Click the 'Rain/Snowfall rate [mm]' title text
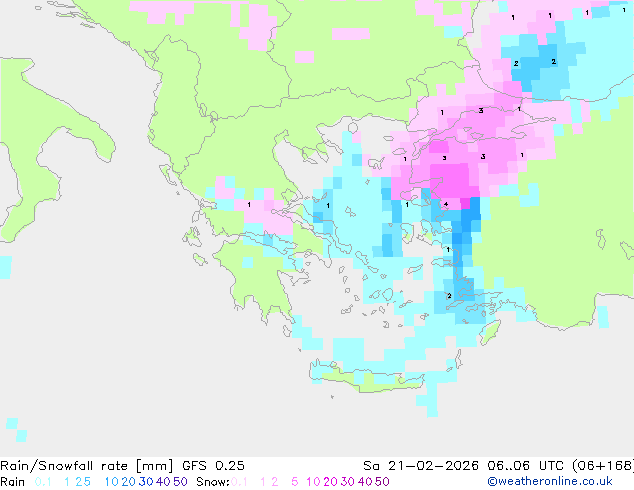Screen dimensions: 634x490 click(x=87, y=466)
